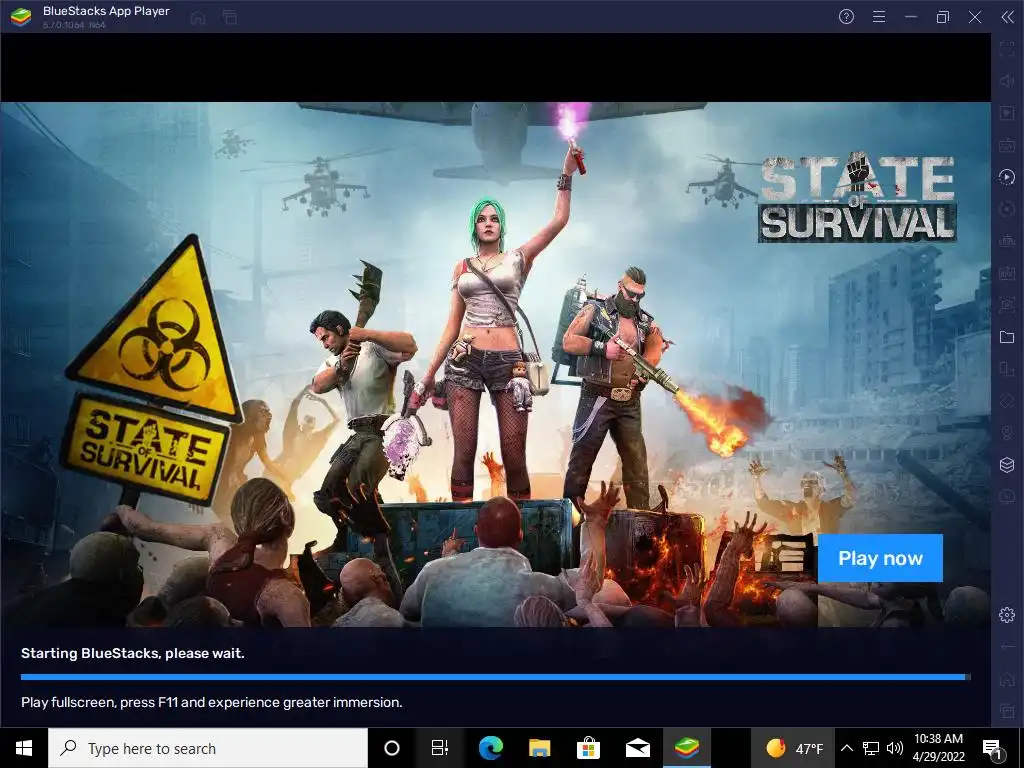Open Cortana circle on taskbar
Image resolution: width=1024 pixels, height=768 pixels.
[x=391, y=748]
